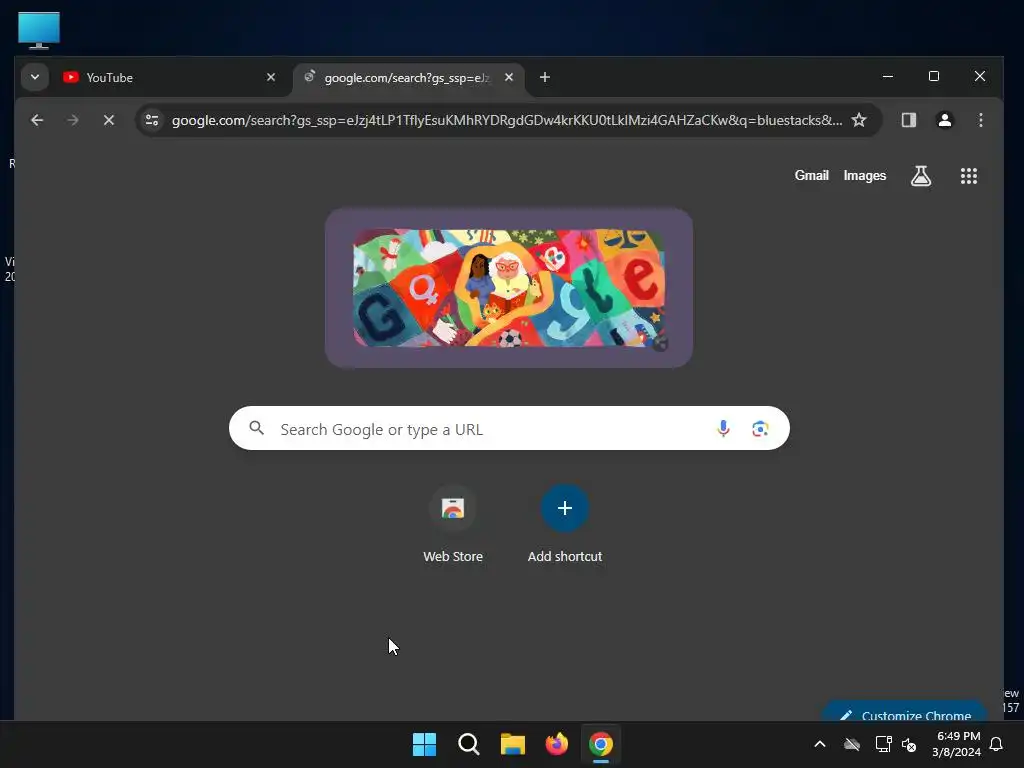Switch to the YouTube tab
The height and width of the screenshot is (768, 1024).
[x=170, y=77]
